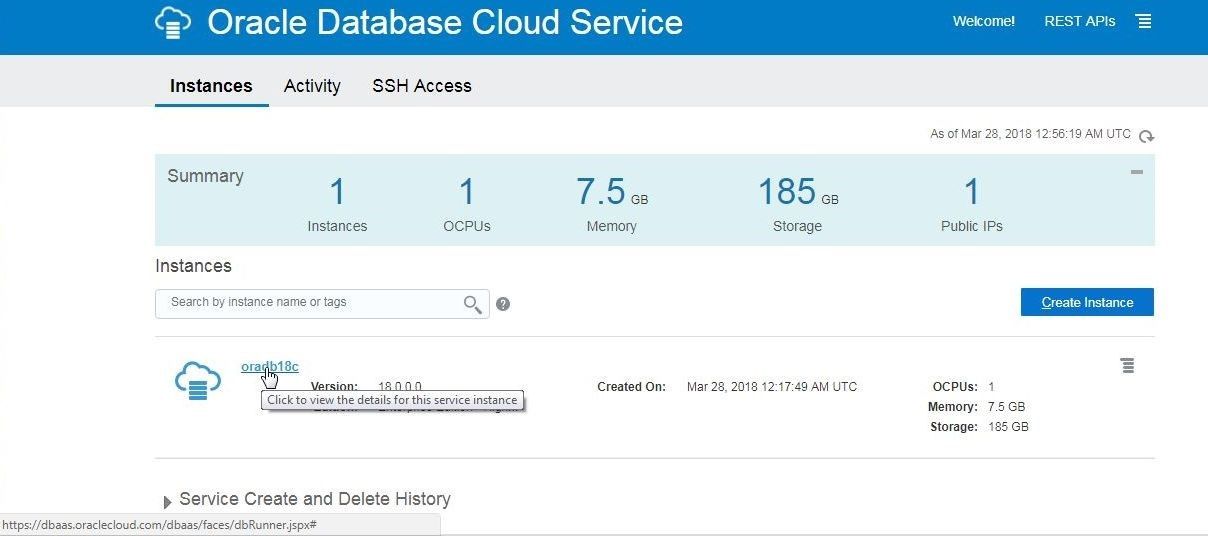
Task: Open the hamburger menu beside REST APIs
Action: pyautogui.click(x=1144, y=21)
